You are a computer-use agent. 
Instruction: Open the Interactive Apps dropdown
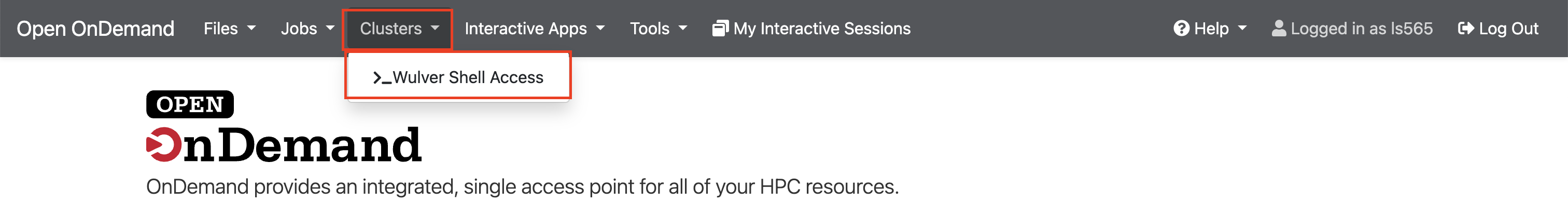(x=534, y=29)
